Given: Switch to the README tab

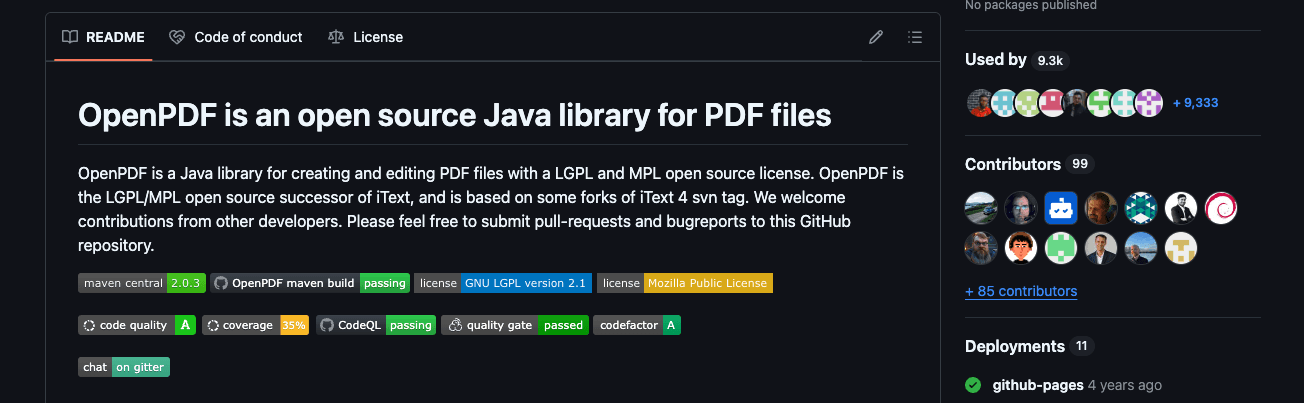Looking at the screenshot, I should coord(103,37).
